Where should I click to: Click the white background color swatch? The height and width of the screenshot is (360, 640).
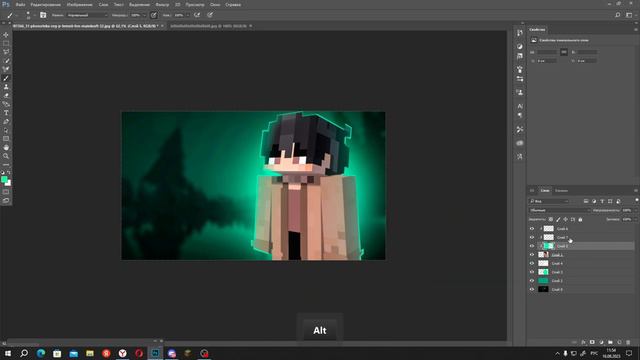(x=9, y=184)
